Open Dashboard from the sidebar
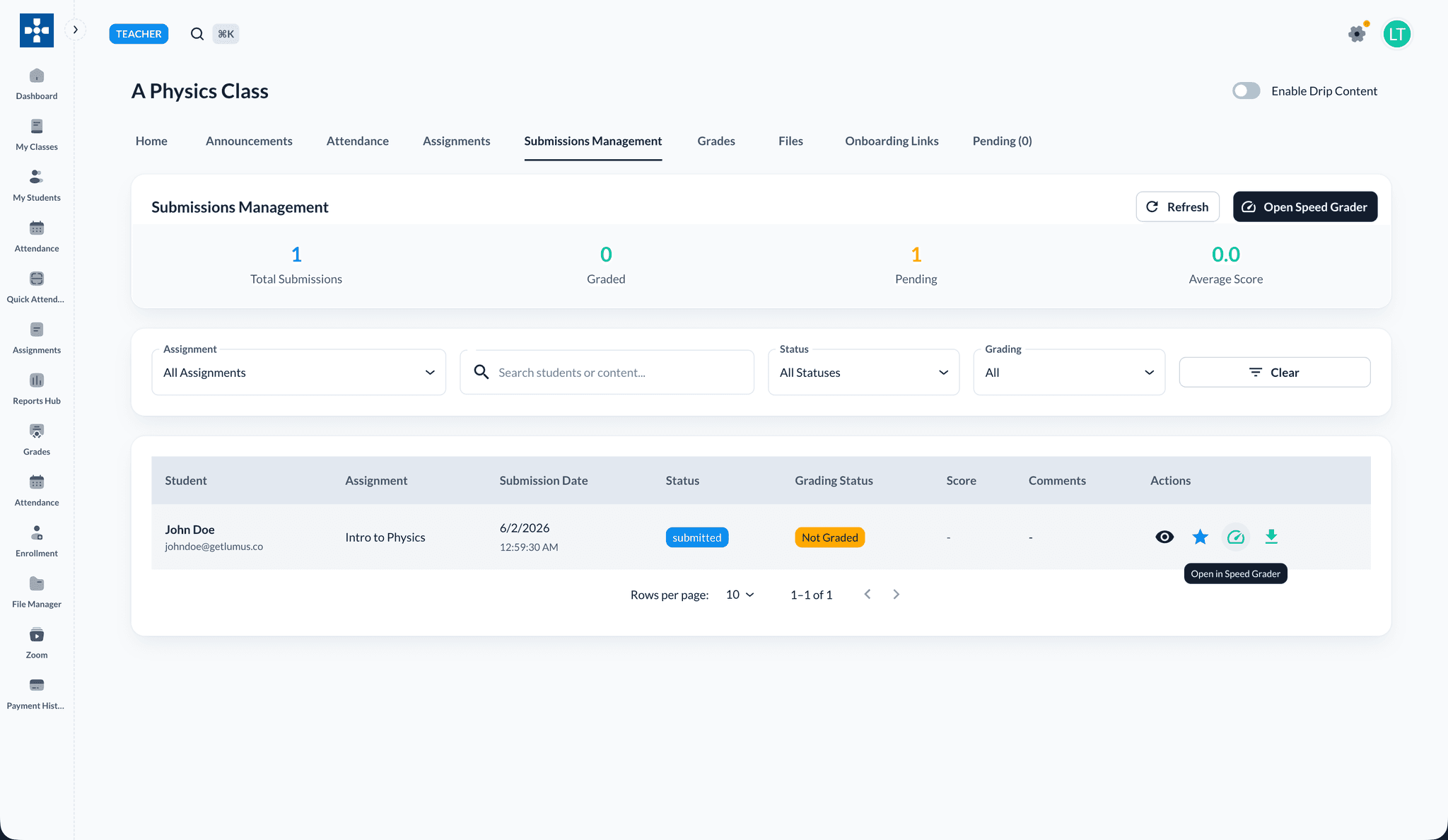 [x=37, y=84]
